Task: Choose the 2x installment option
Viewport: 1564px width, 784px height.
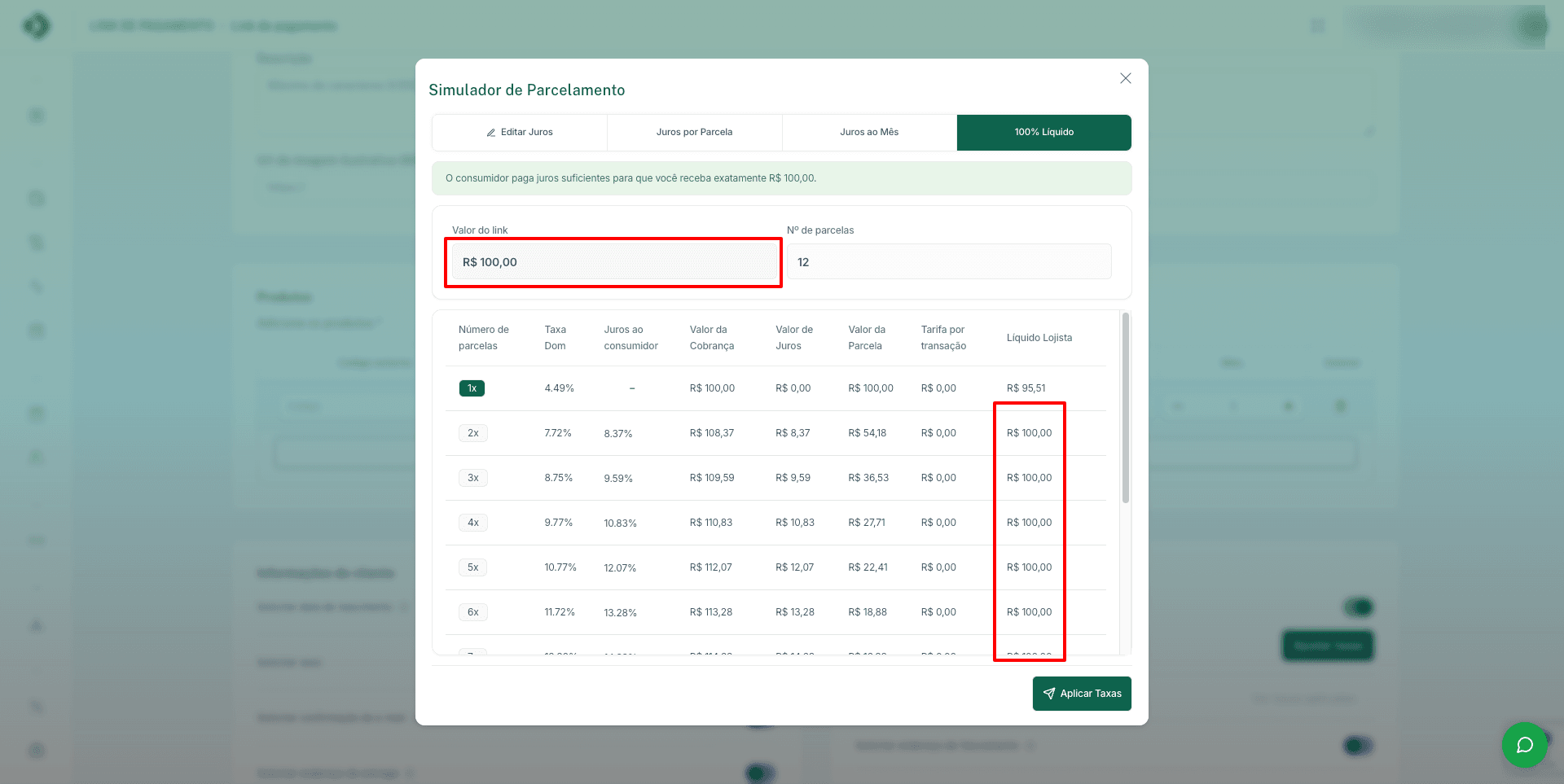Action: (x=472, y=433)
